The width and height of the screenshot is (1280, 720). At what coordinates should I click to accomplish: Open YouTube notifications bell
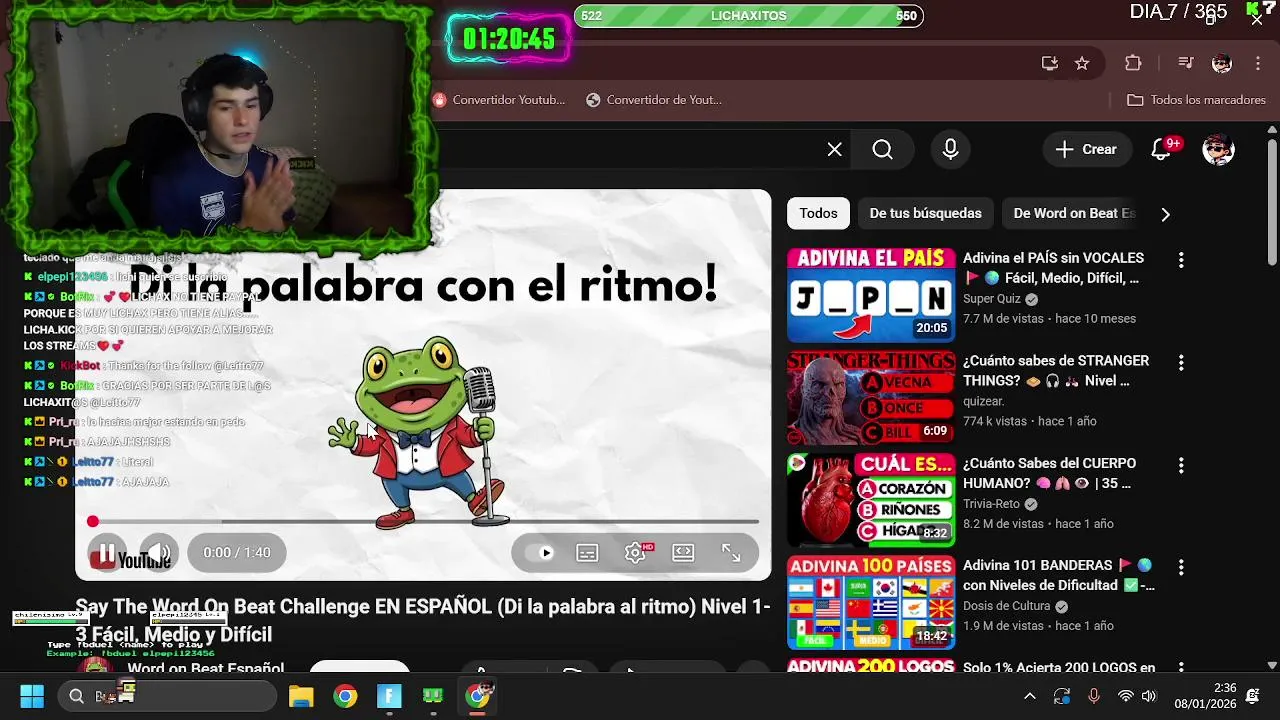(1161, 150)
